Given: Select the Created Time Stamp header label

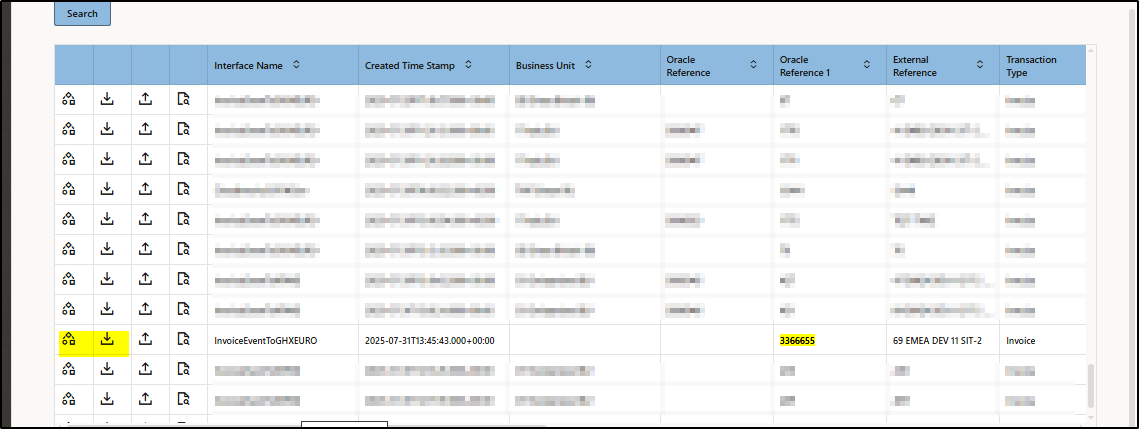Looking at the screenshot, I should pos(410,65).
